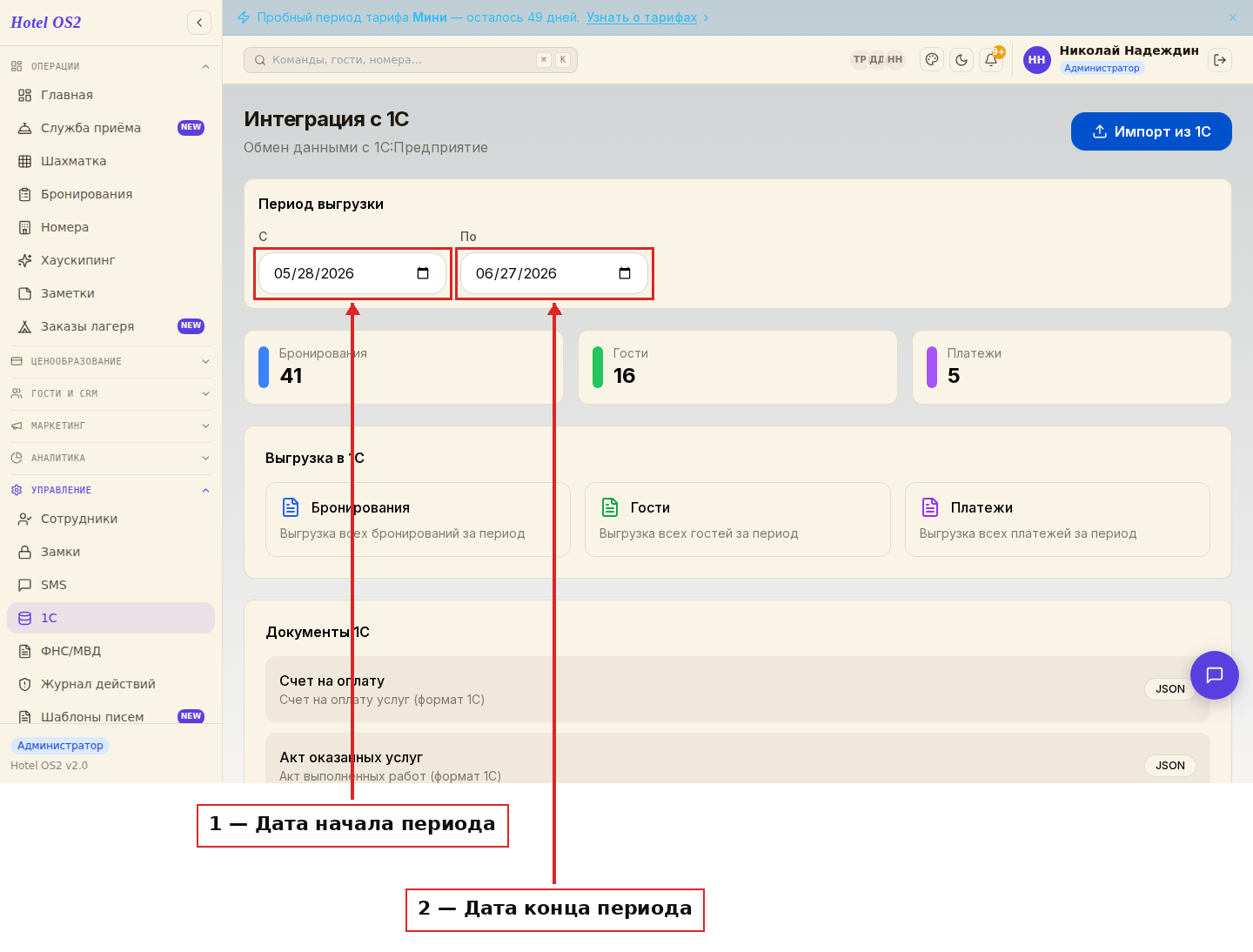Open the floating chat bubble button
This screenshot has width=1253, height=952.
click(x=1215, y=675)
